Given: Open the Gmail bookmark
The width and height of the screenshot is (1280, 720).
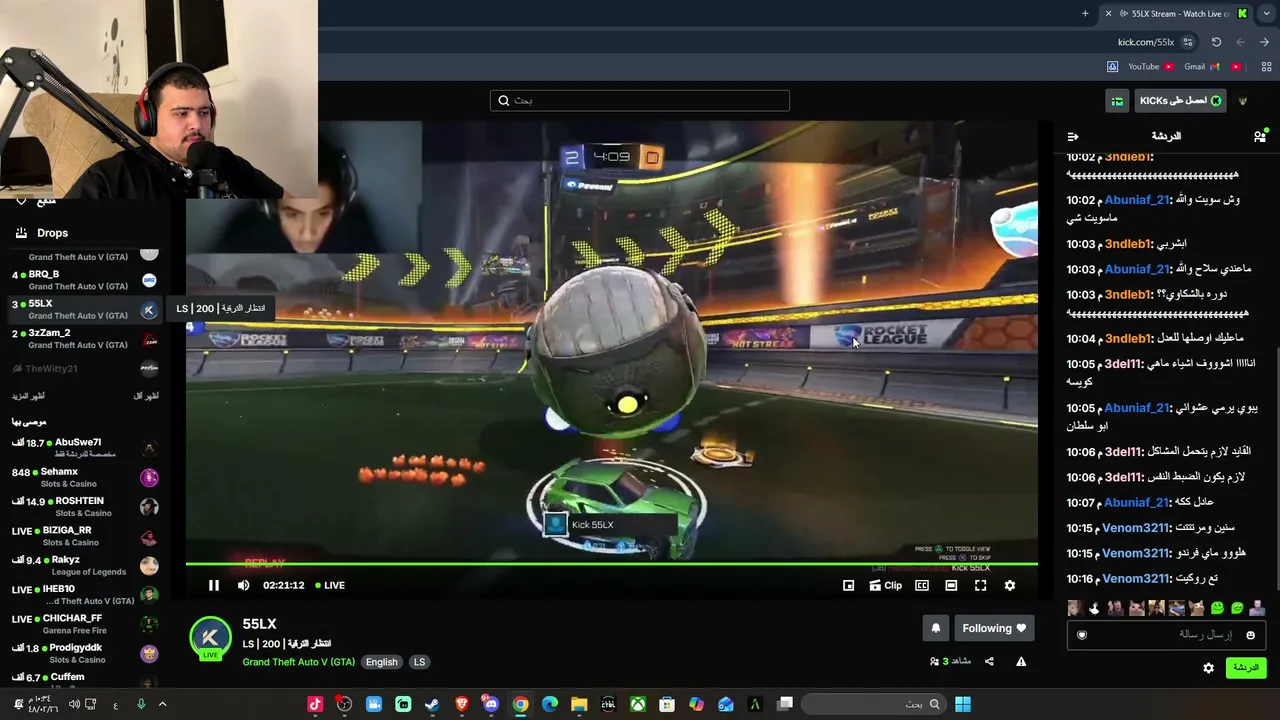Looking at the screenshot, I should pos(1203,67).
